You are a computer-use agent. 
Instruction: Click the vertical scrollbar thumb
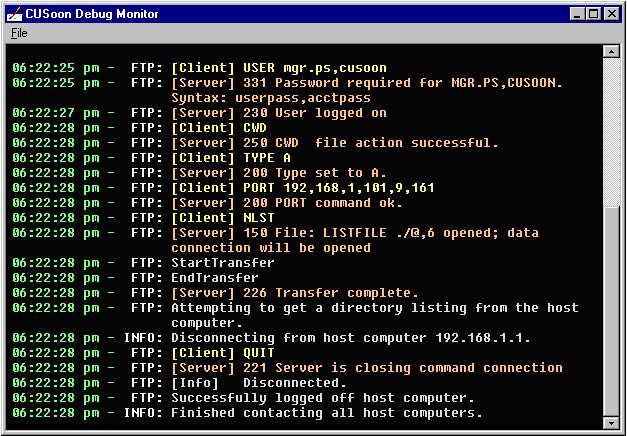610,312
